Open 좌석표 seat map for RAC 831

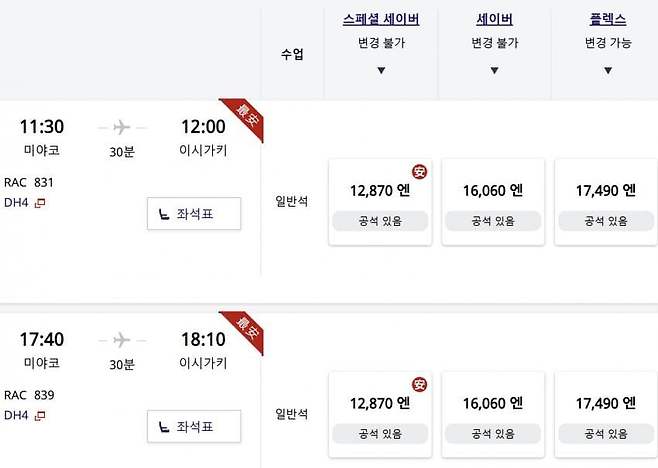tap(194, 213)
